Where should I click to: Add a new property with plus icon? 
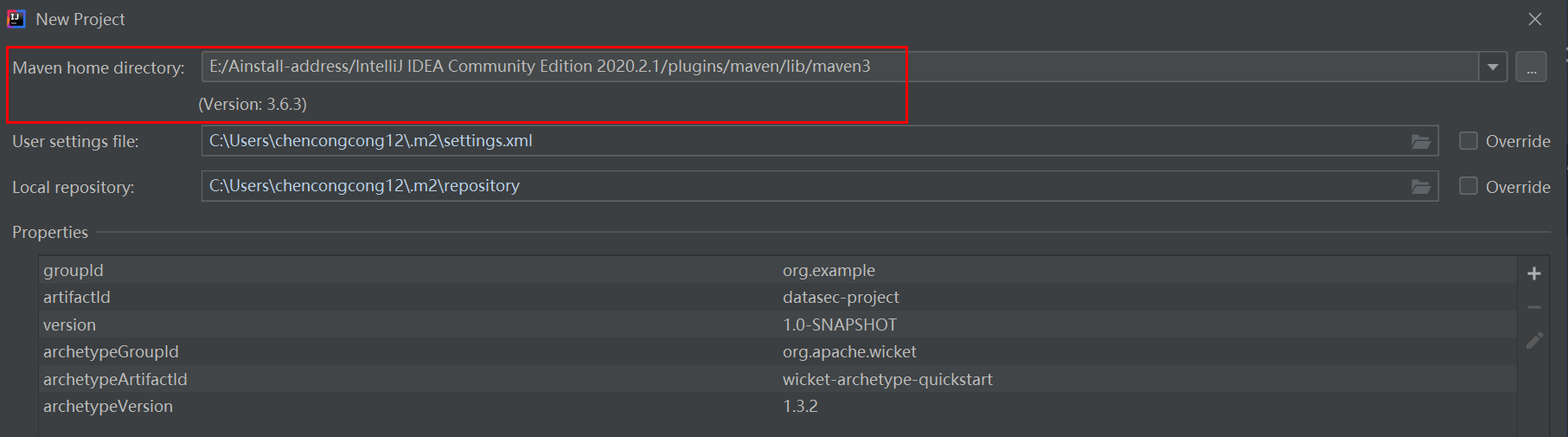point(1534,273)
